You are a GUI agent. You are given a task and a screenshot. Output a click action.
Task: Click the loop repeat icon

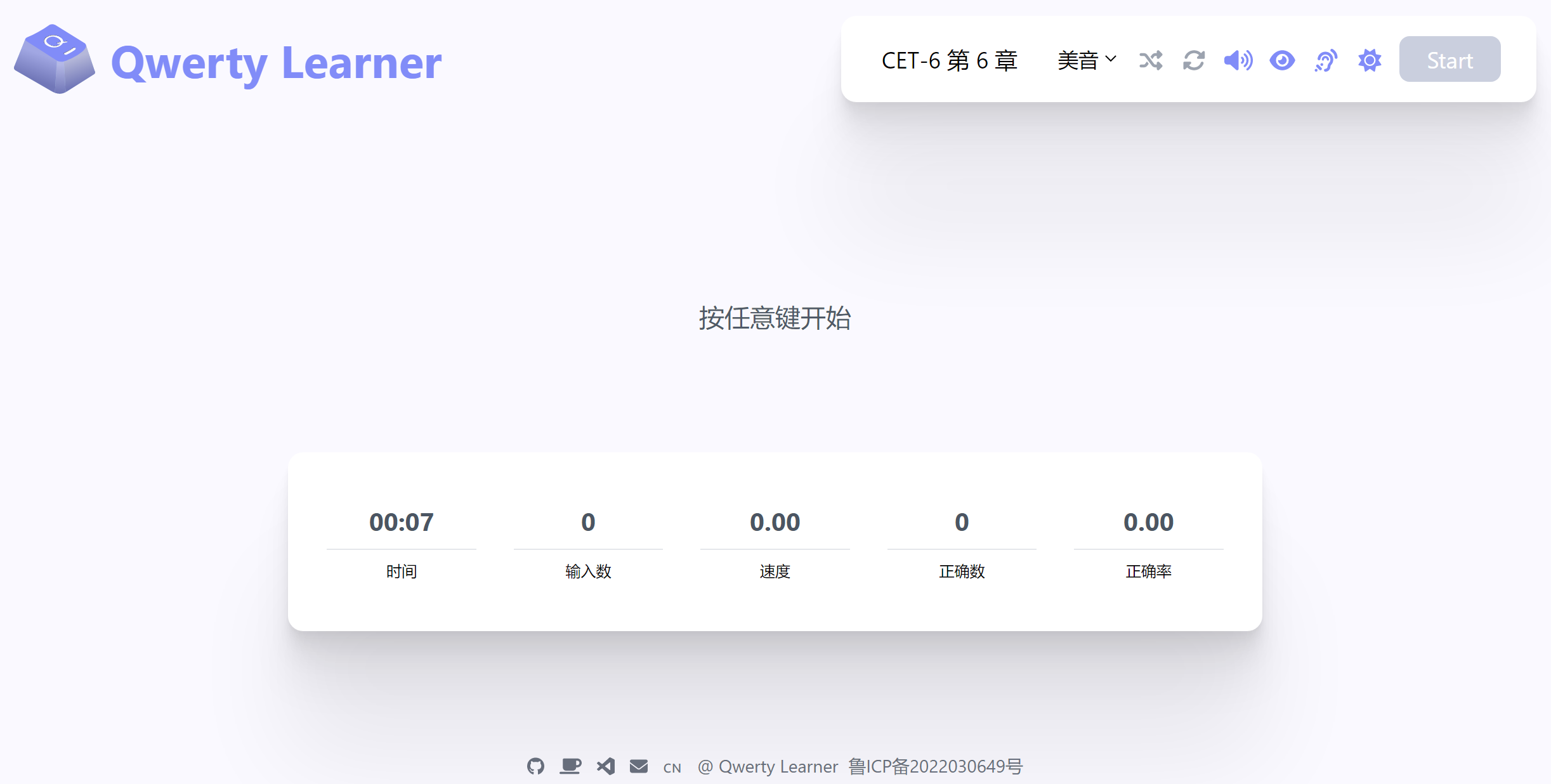click(x=1194, y=60)
